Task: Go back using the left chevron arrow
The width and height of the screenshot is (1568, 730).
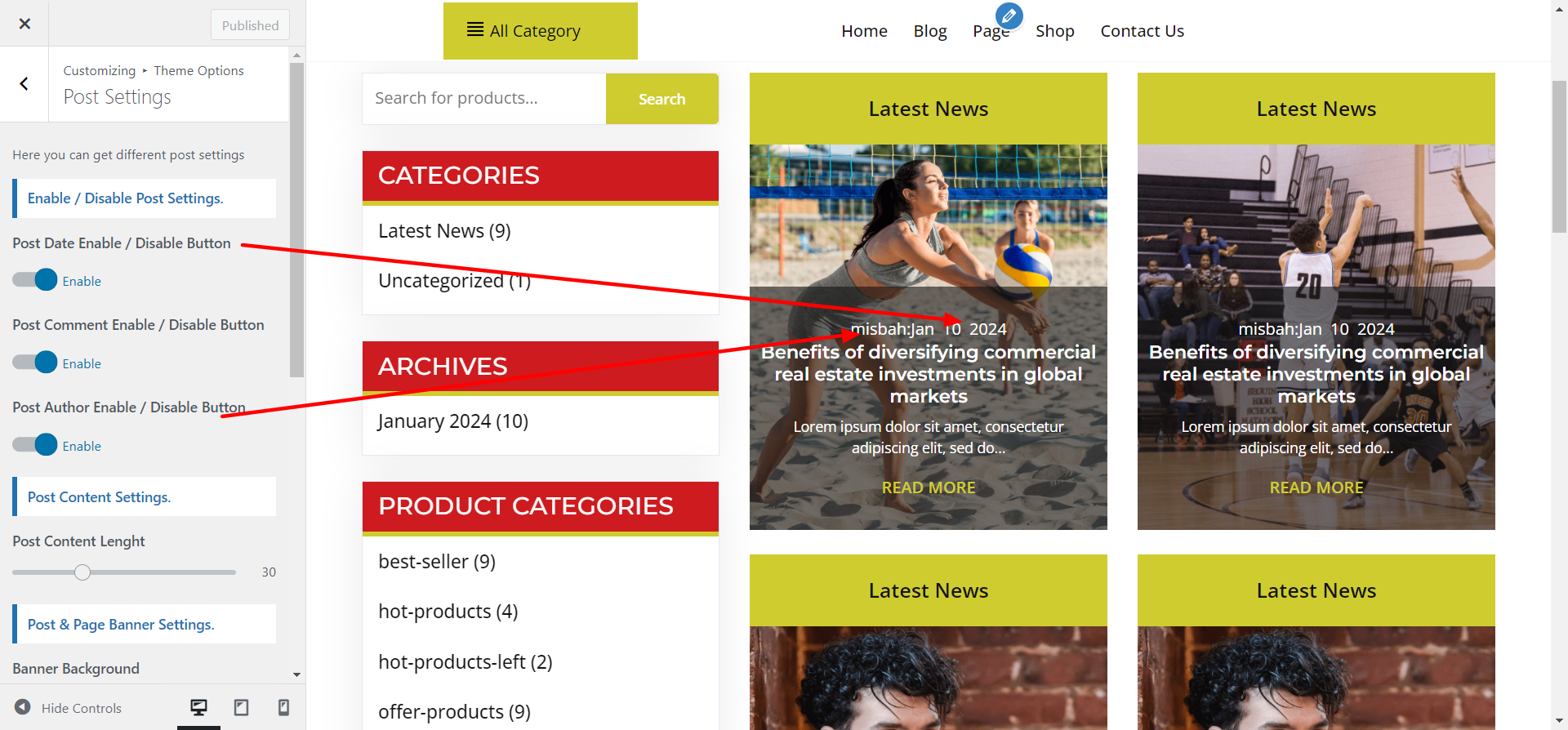Action: [x=24, y=84]
